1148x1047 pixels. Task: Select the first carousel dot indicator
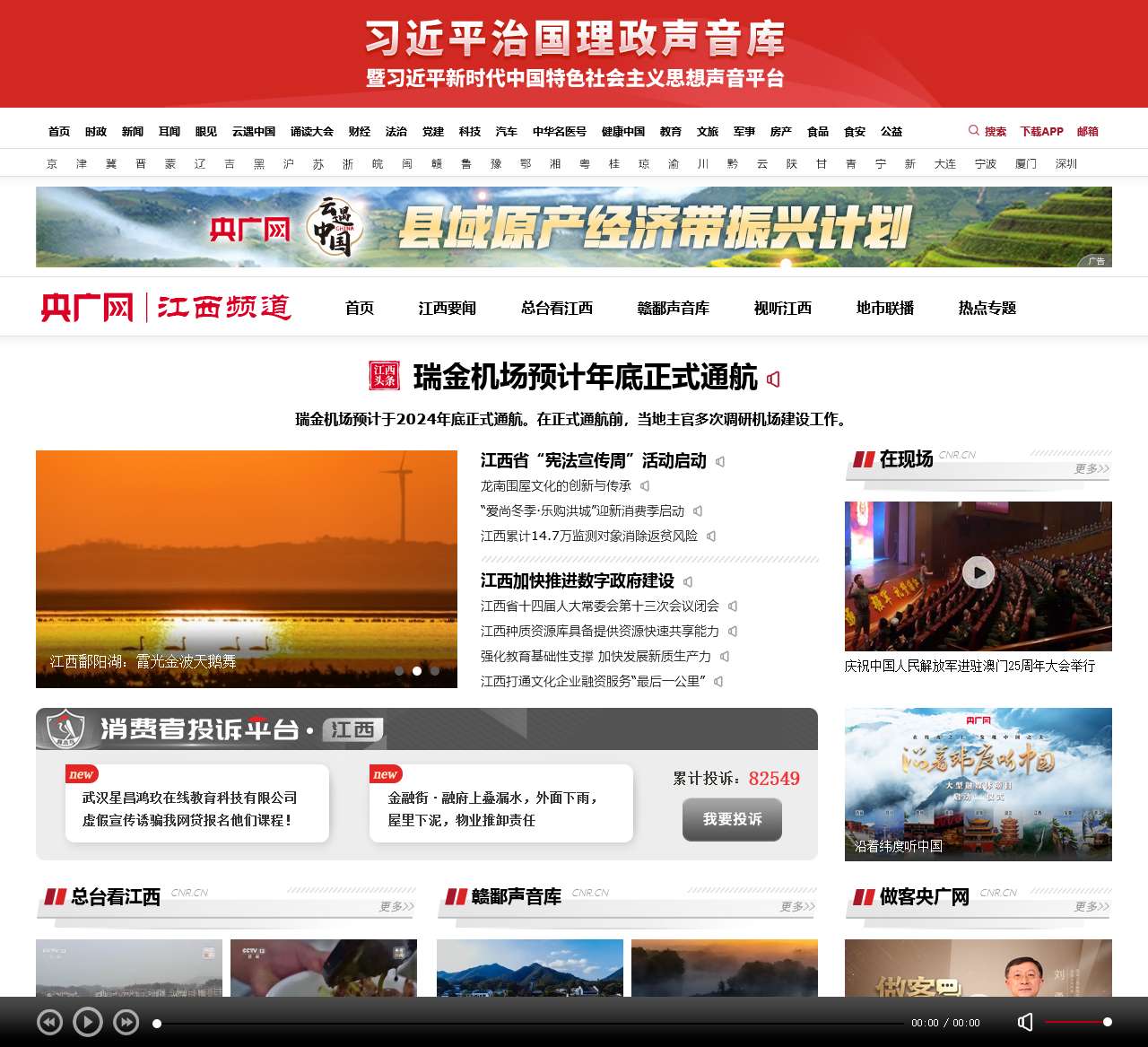399,670
